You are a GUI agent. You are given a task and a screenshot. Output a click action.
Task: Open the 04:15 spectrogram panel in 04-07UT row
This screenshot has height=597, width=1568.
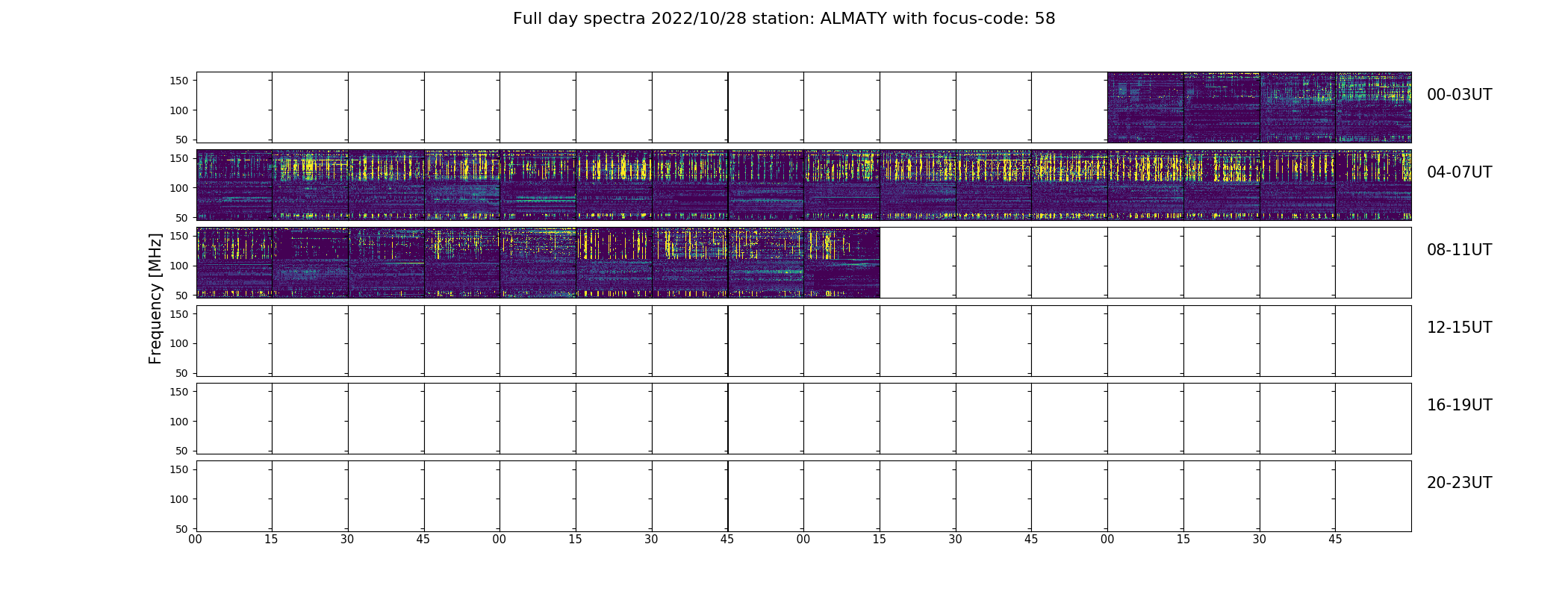310,185
